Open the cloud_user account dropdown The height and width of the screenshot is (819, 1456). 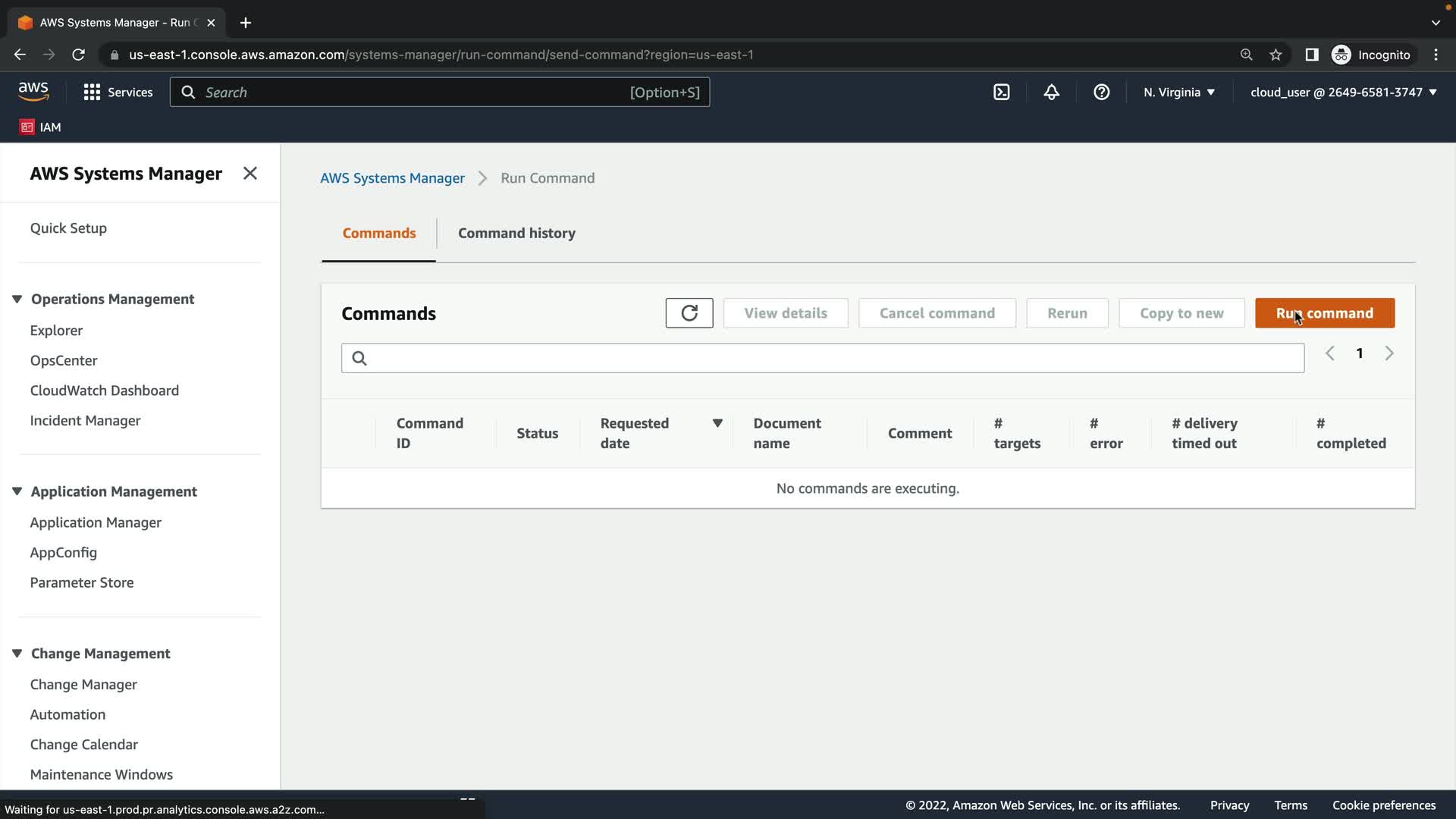point(1343,93)
